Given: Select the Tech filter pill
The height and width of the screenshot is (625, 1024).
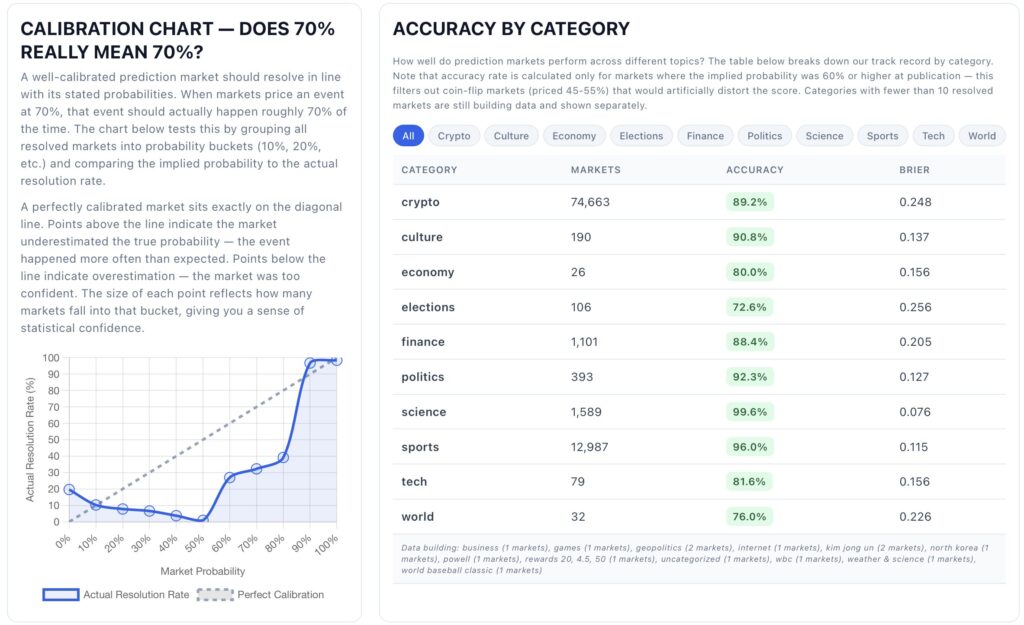Looking at the screenshot, I should click(933, 136).
